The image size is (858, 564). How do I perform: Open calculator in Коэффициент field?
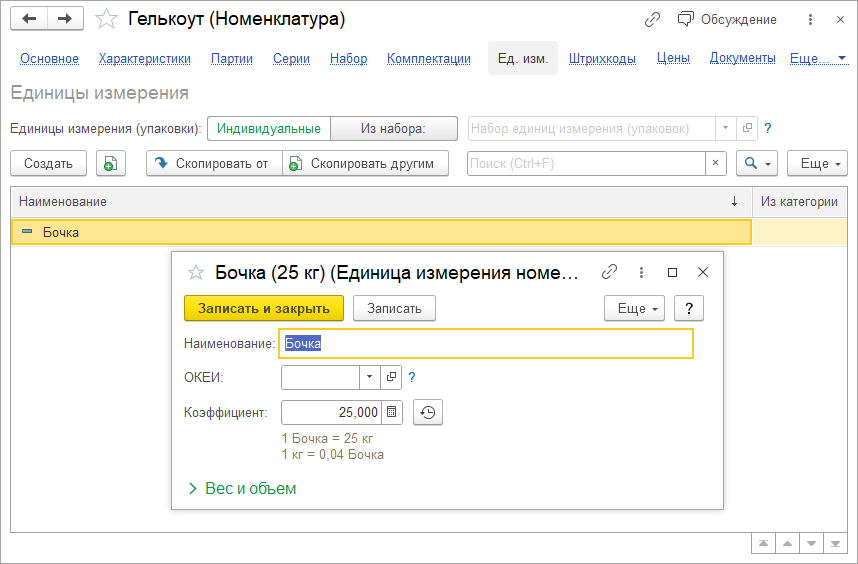pyautogui.click(x=392, y=412)
